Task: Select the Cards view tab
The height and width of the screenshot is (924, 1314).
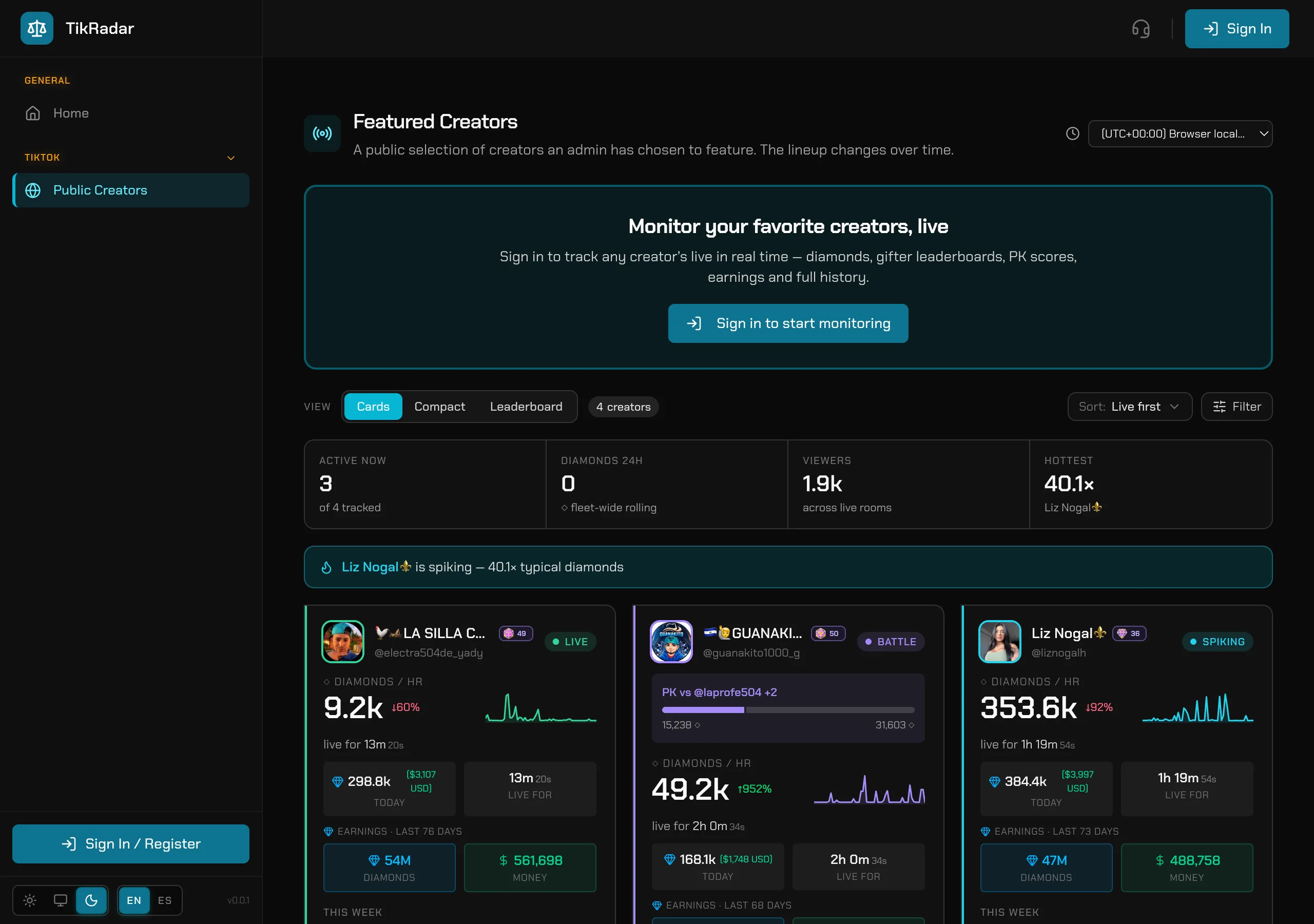Action: (x=373, y=407)
